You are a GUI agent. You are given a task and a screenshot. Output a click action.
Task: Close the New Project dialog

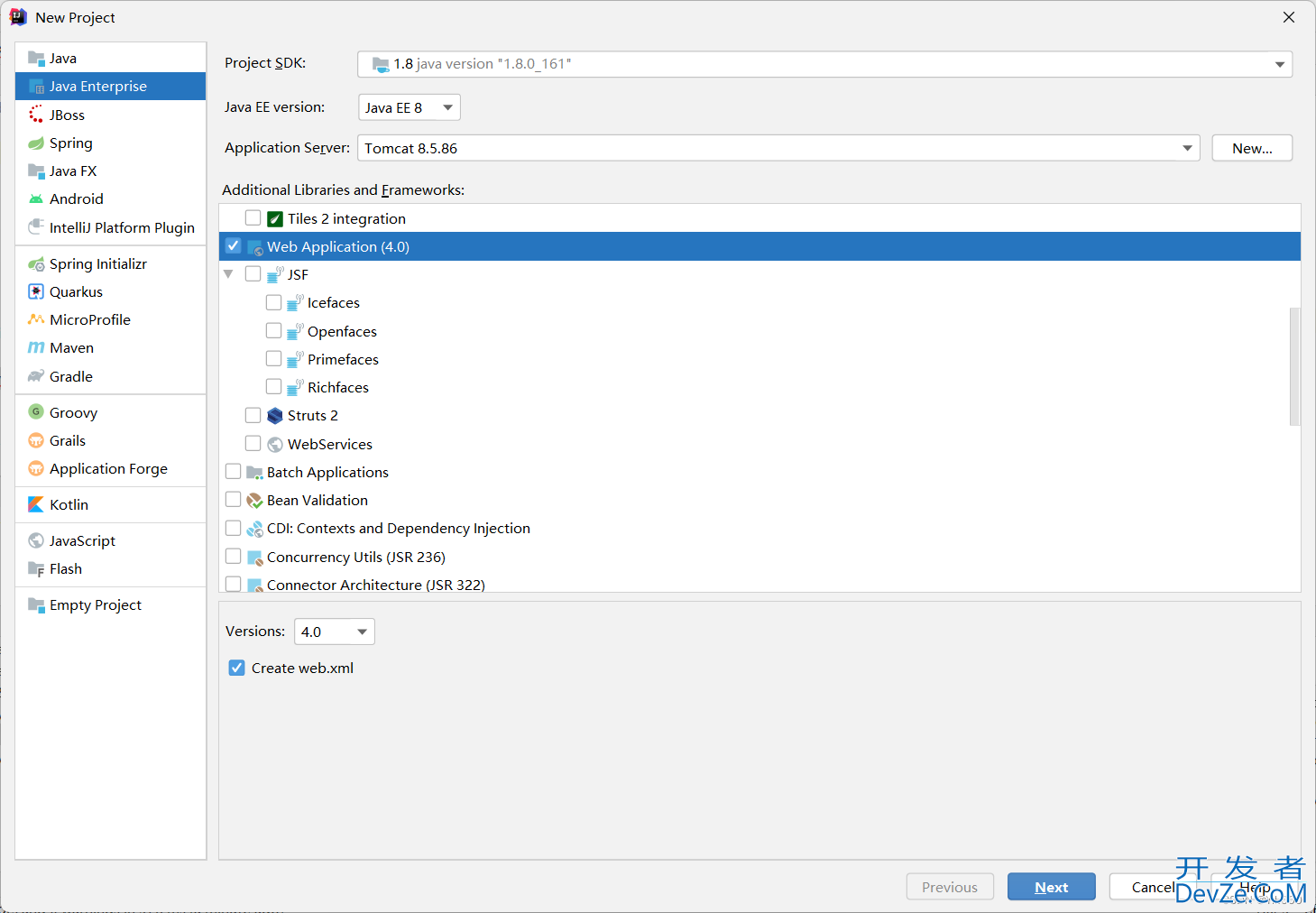pyautogui.click(x=1289, y=17)
